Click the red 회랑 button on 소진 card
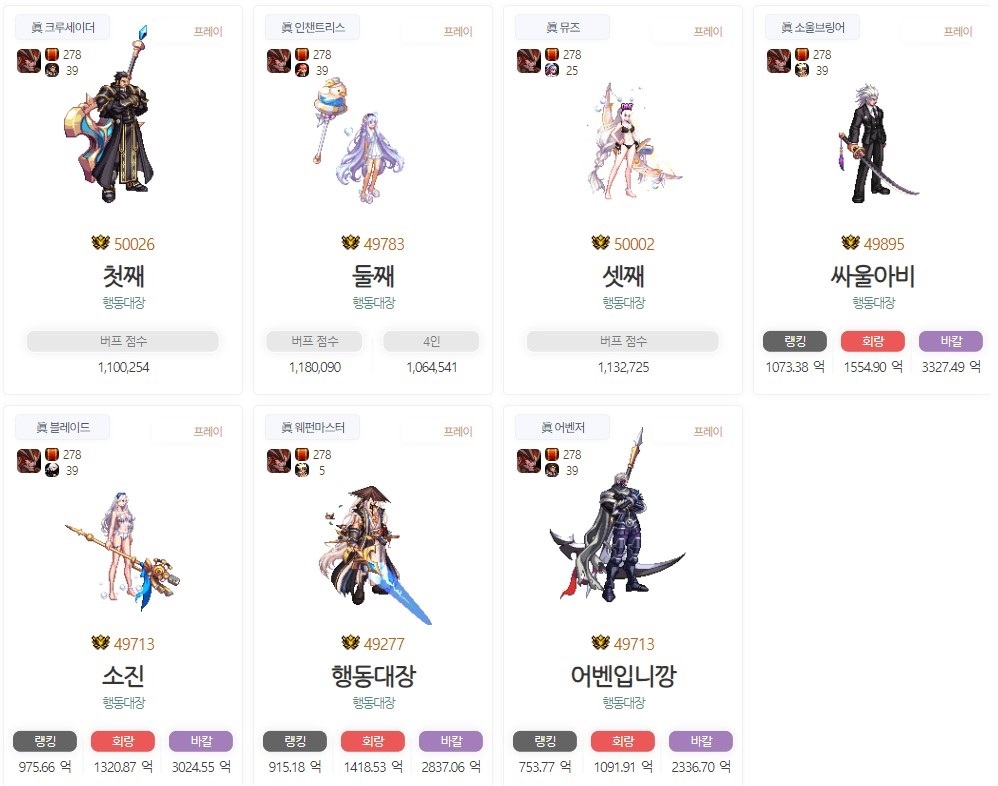Image resolution: width=998 pixels, height=786 pixels. 123,741
